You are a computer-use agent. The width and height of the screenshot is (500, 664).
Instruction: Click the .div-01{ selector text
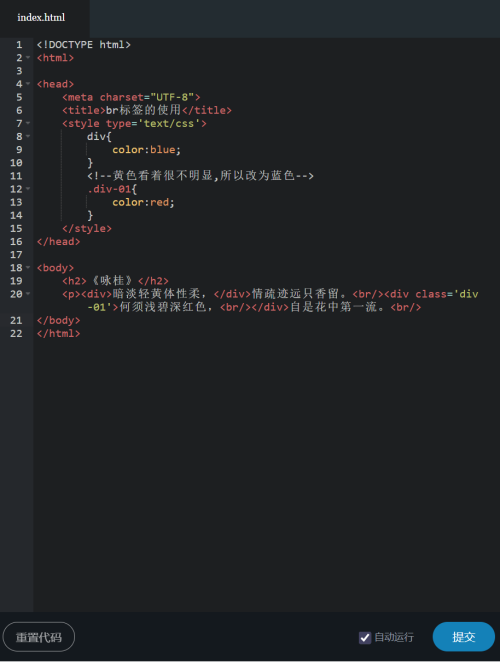[x=112, y=189]
